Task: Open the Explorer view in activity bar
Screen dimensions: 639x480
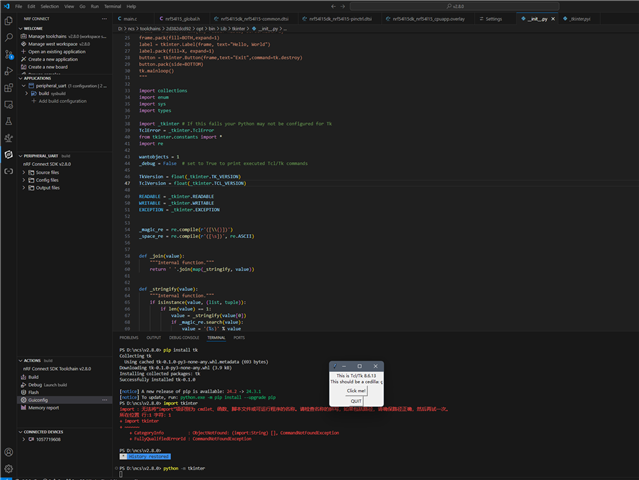Action: tap(9, 21)
